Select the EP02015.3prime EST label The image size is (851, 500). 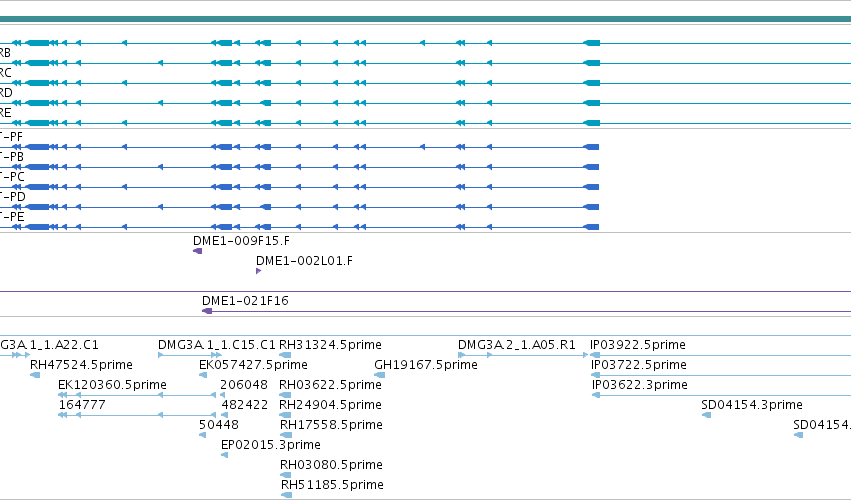tap(270, 445)
